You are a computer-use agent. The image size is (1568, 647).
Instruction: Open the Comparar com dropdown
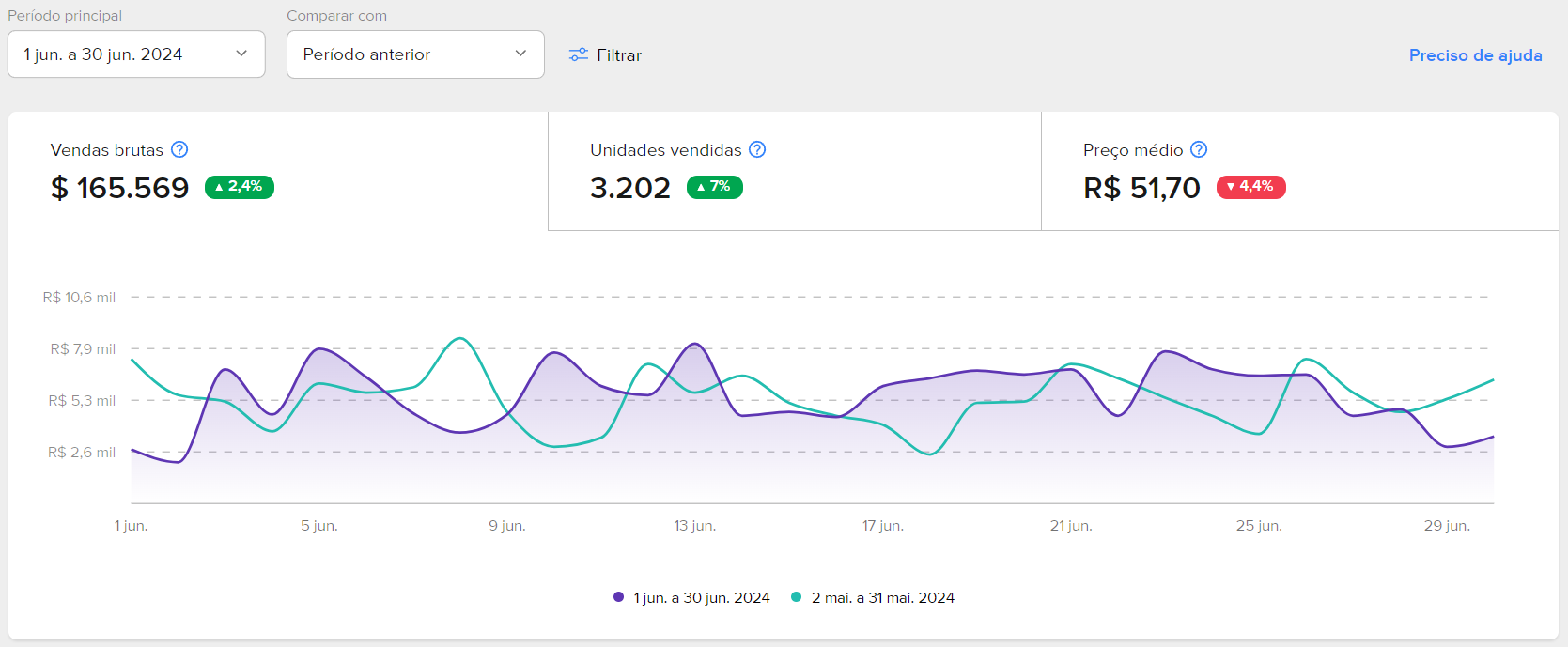(415, 54)
